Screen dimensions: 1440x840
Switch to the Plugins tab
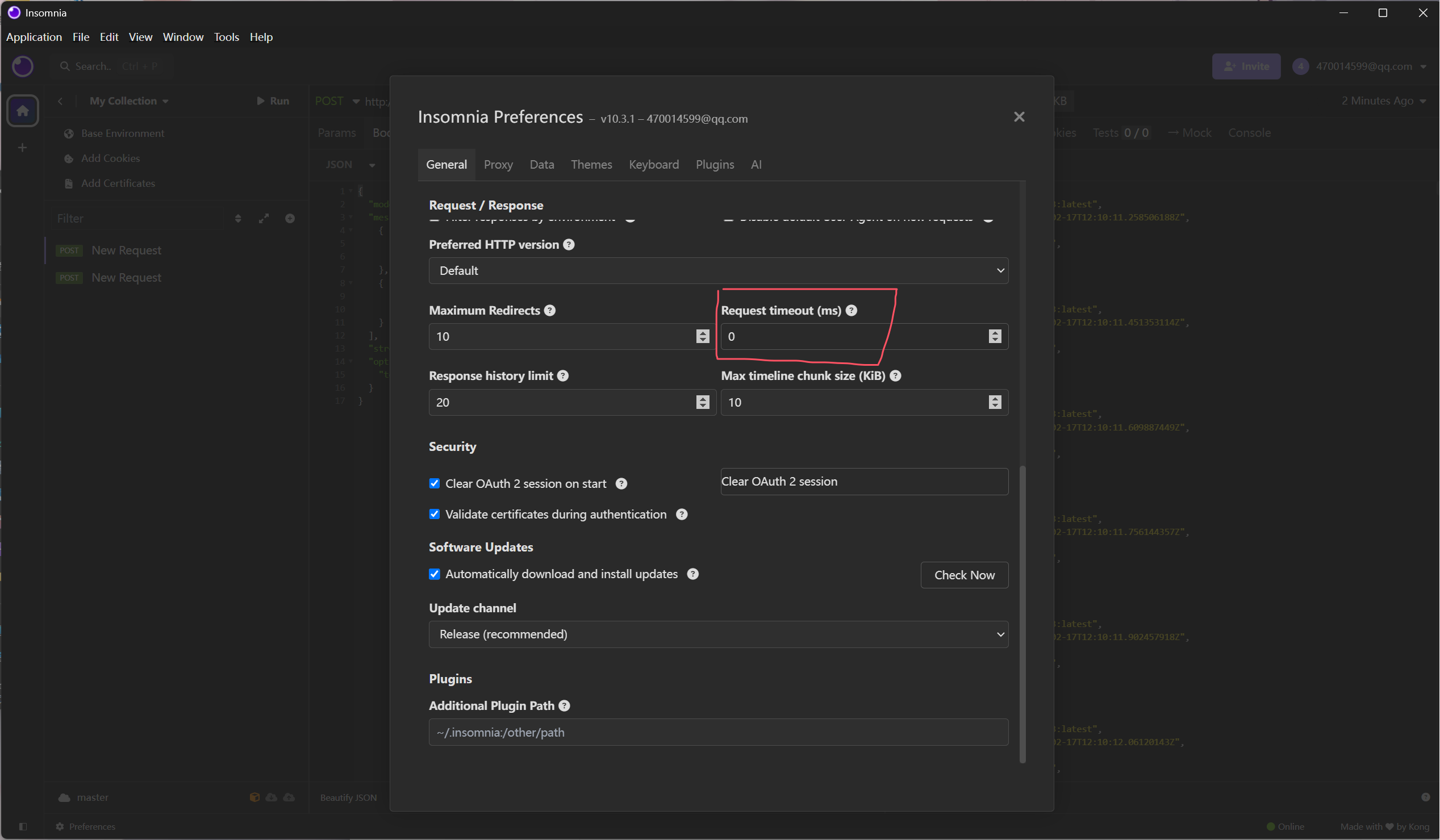coord(715,165)
